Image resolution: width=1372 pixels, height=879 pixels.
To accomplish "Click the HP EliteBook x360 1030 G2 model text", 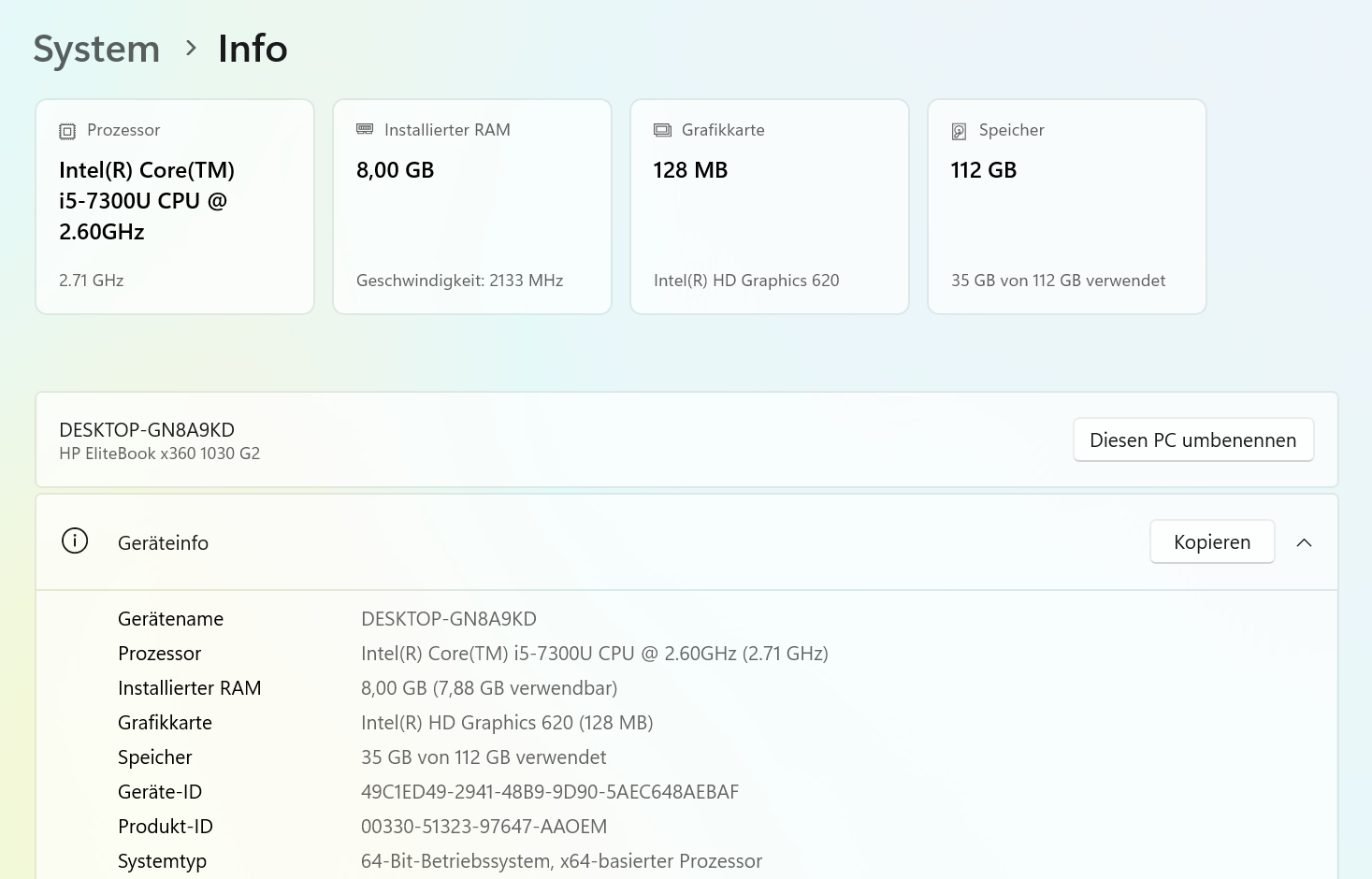I will [x=160, y=454].
